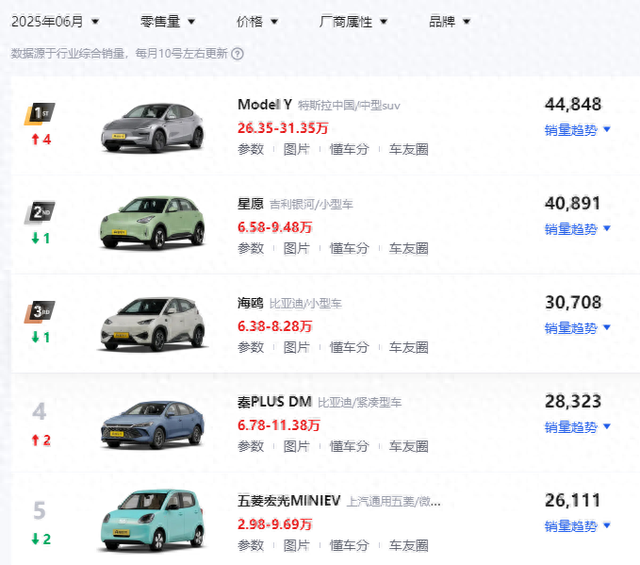Click the sales figure 28,323
Image resolution: width=640 pixels, height=565 pixels.
click(573, 401)
